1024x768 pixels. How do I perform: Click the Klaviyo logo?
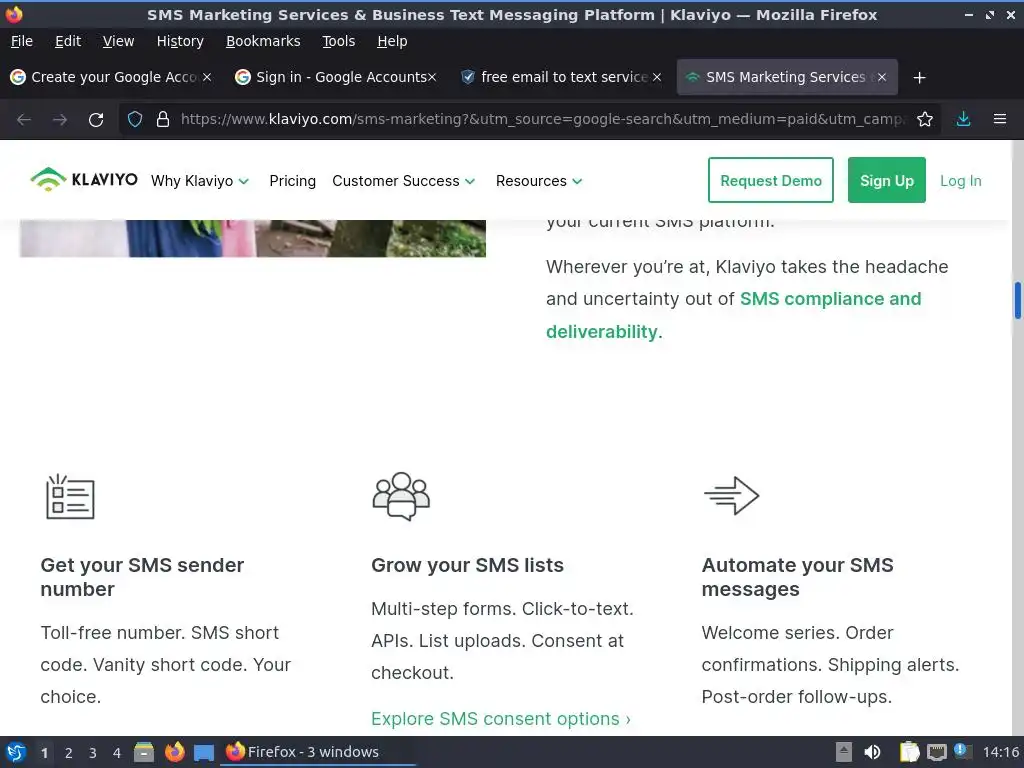click(x=84, y=180)
